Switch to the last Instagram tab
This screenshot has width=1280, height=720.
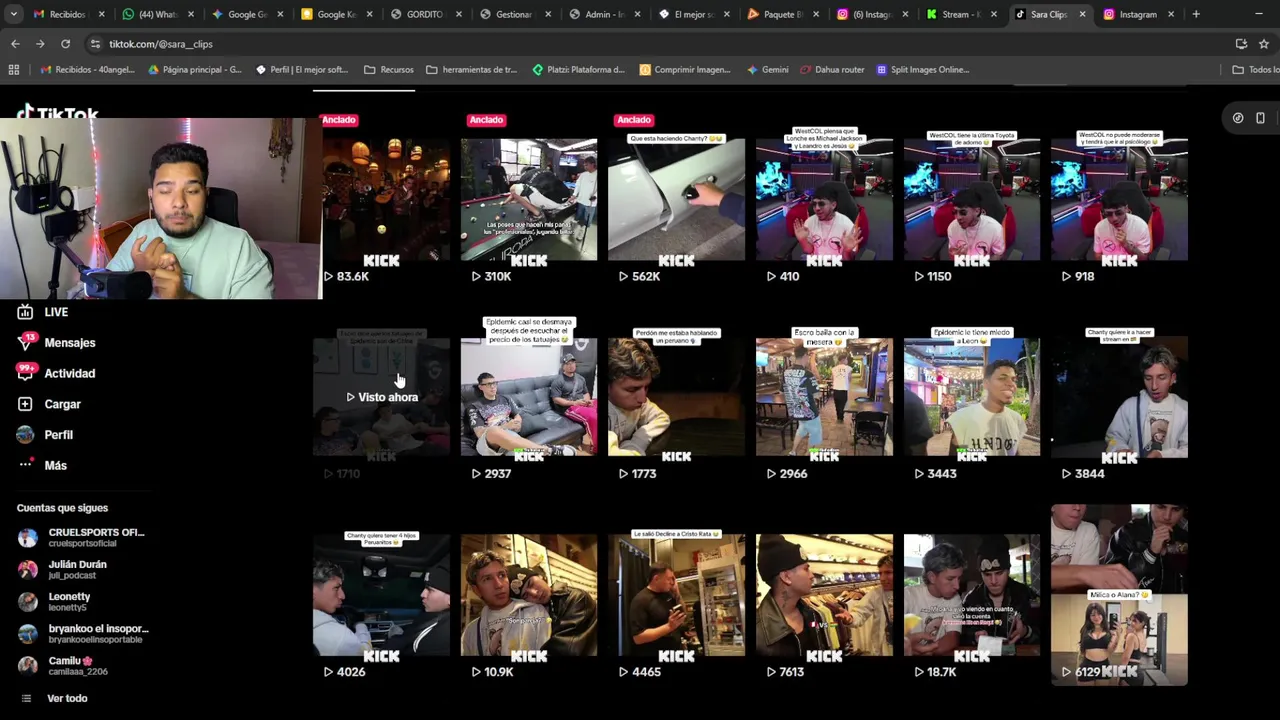click(1137, 14)
